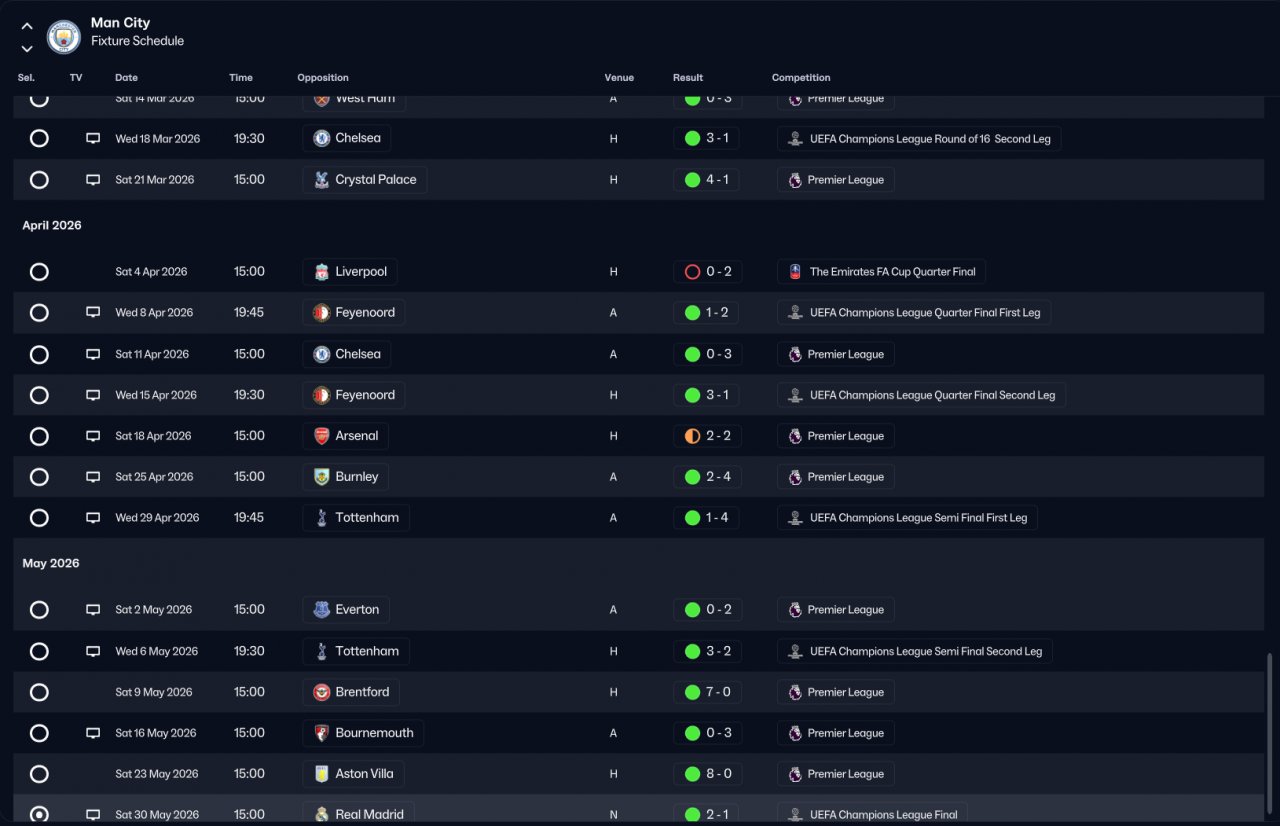Viewport: 1280px width, 826px height.
Task: Click the Brentford club badge
Action: [x=321, y=692]
